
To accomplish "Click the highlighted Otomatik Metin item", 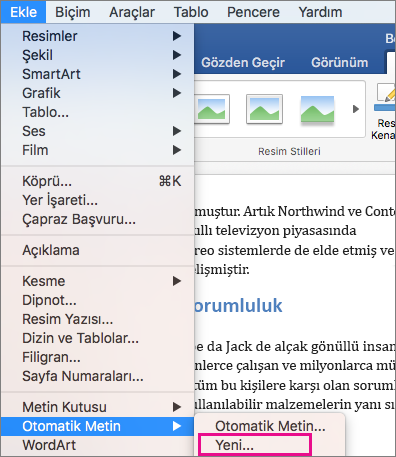I will (x=97, y=426).
